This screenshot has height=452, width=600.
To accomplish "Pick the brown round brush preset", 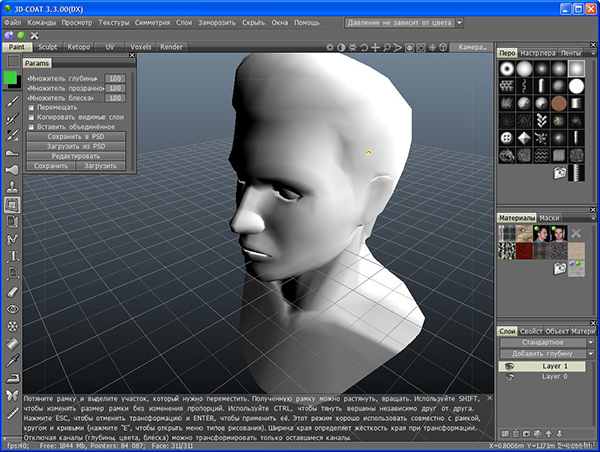I will [x=560, y=103].
